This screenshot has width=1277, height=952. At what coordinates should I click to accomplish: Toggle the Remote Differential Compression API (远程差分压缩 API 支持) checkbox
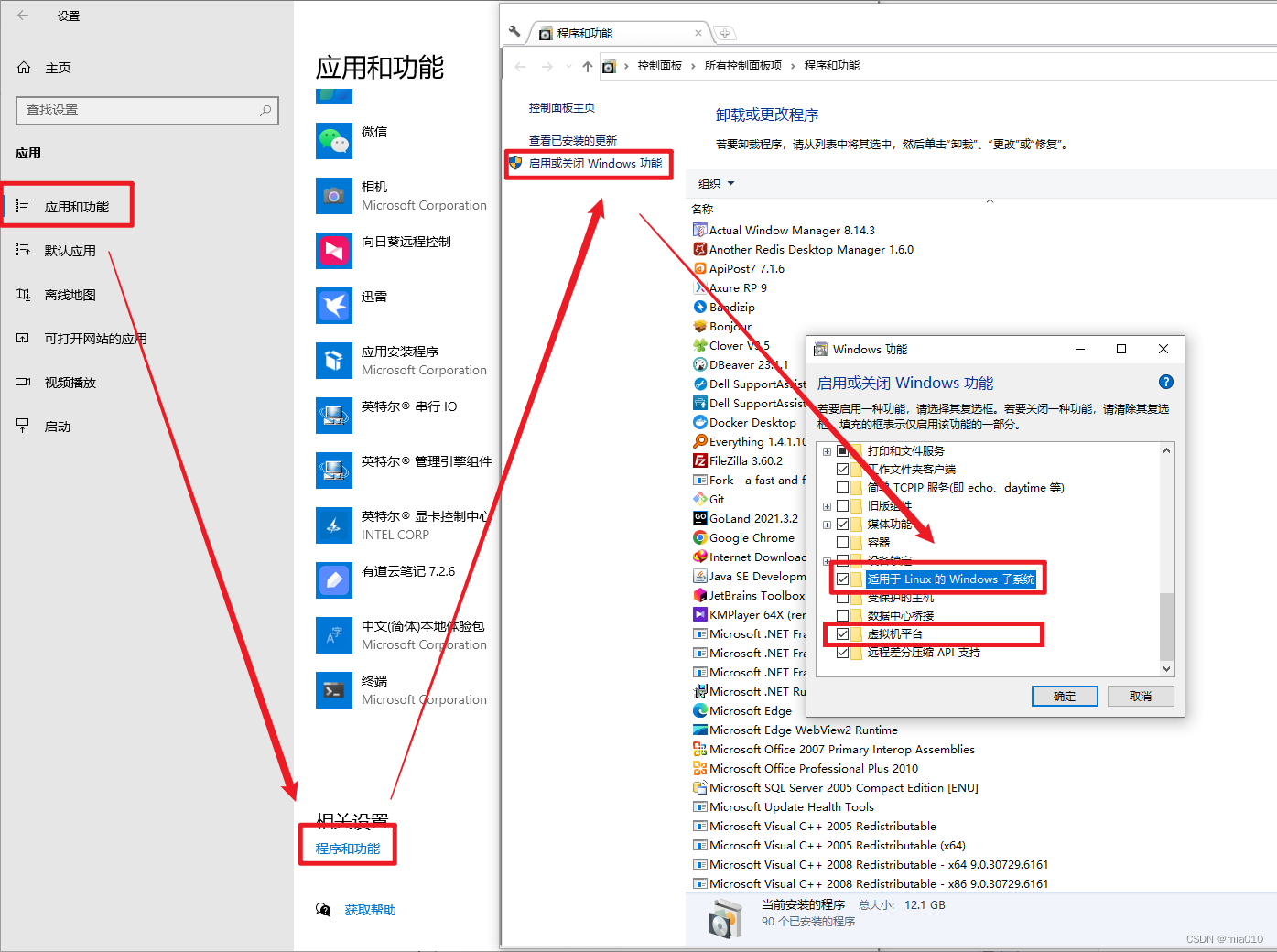point(843,652)
